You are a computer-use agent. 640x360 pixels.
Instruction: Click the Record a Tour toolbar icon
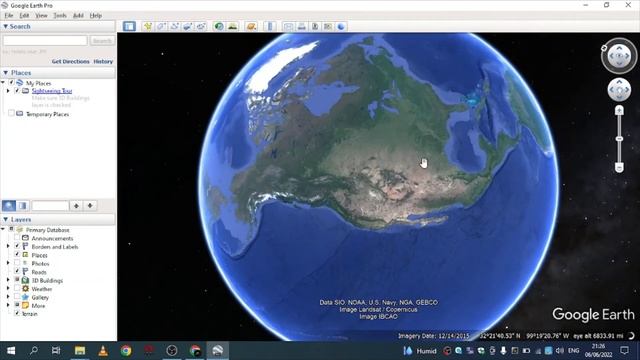tap(201, 27)
